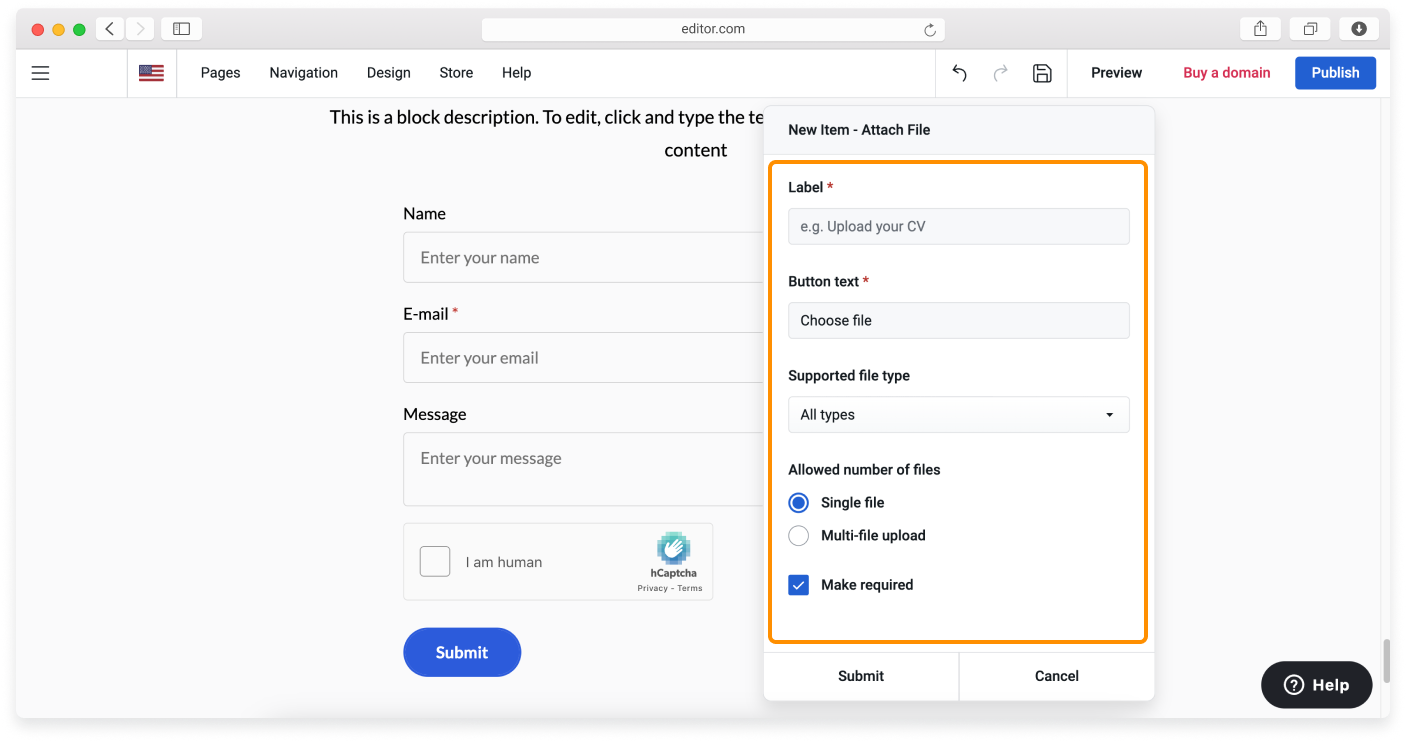Click the hCaptcha Privacy link
Screen dimensions: 1406x742
652,589
